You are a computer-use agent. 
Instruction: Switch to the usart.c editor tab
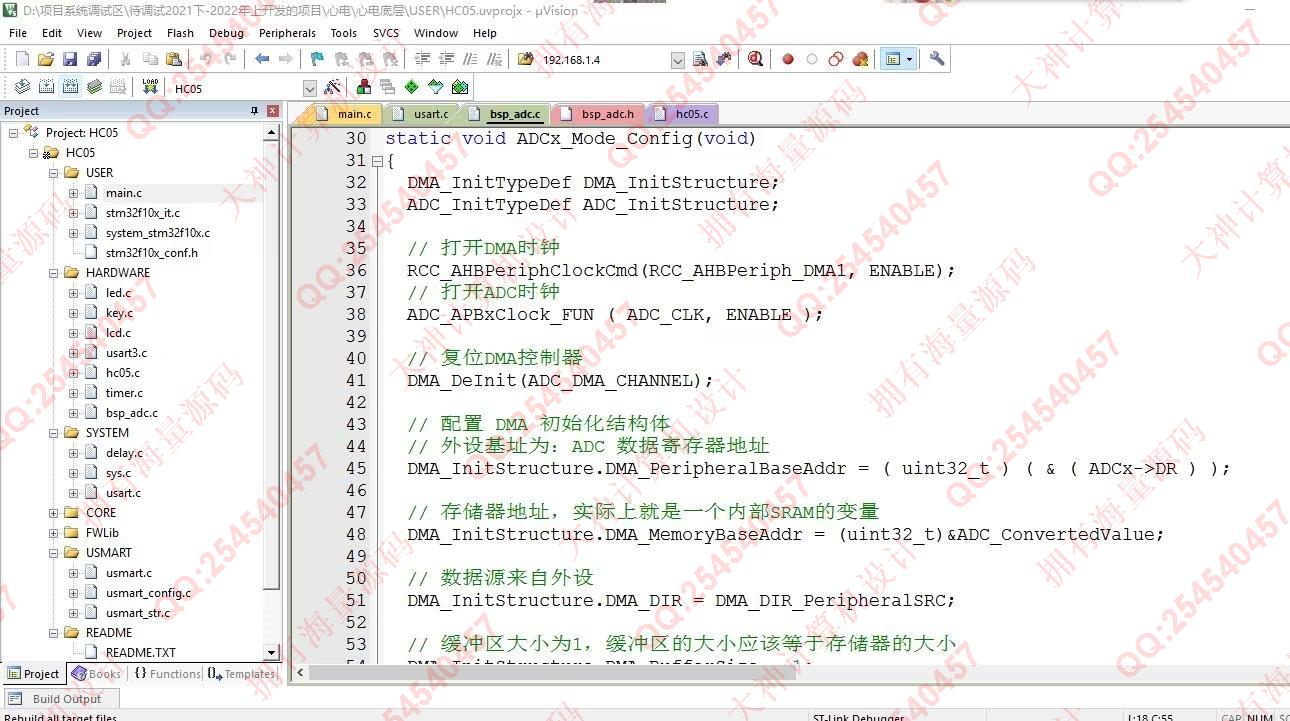click(x=421, y=114)
